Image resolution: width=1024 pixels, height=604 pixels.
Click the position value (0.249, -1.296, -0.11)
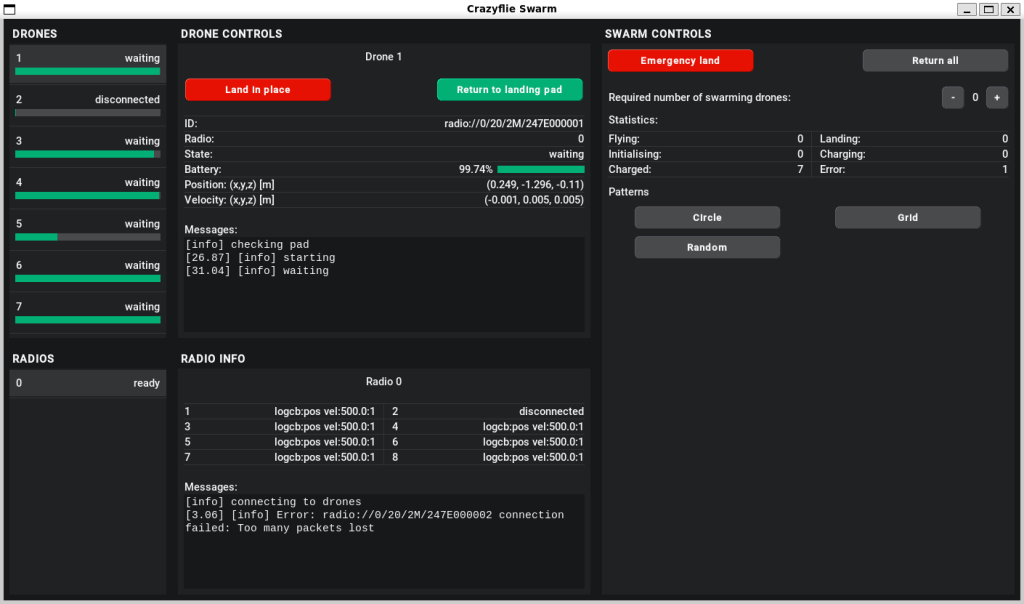535,185
